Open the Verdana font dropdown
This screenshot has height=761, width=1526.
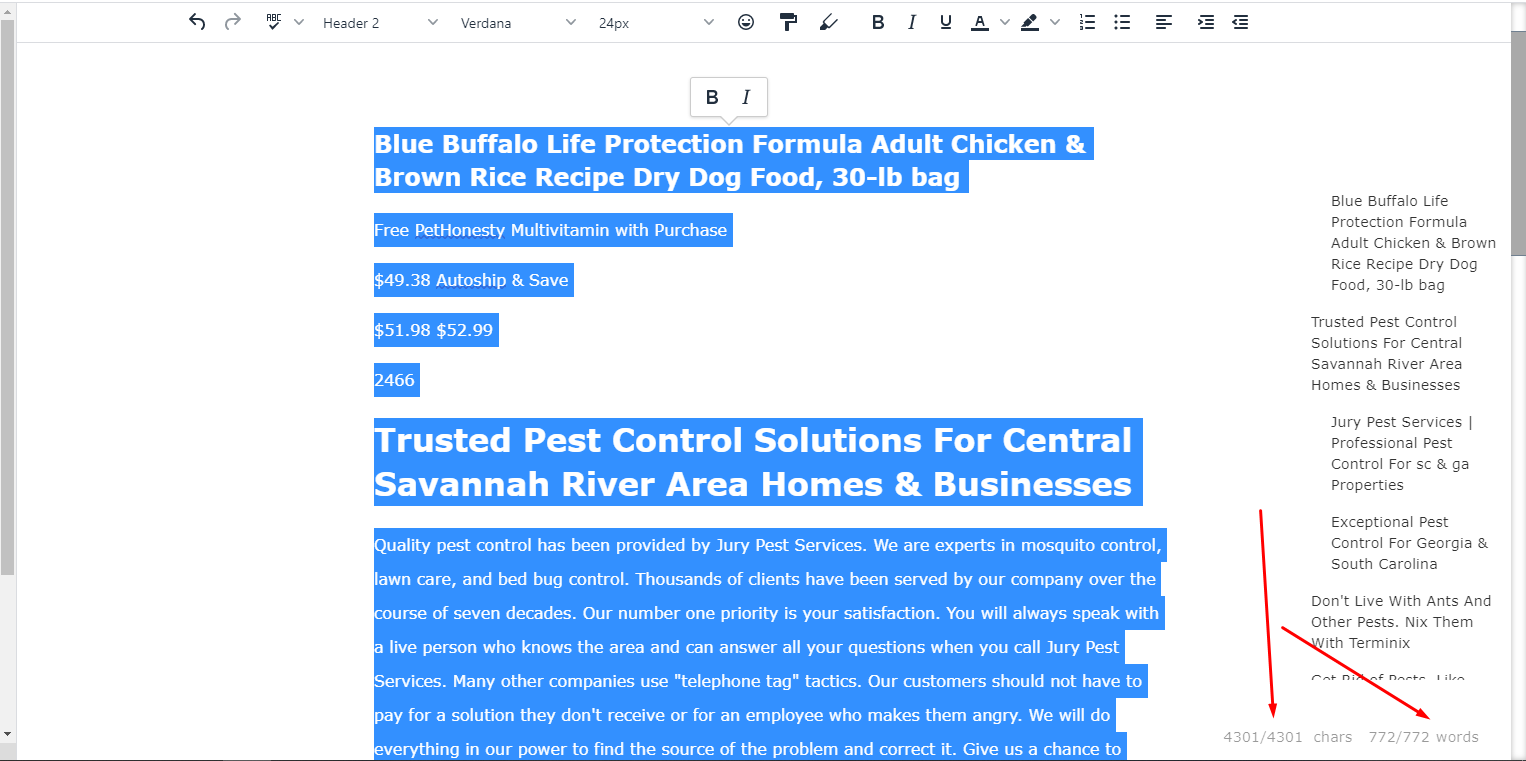518,23
